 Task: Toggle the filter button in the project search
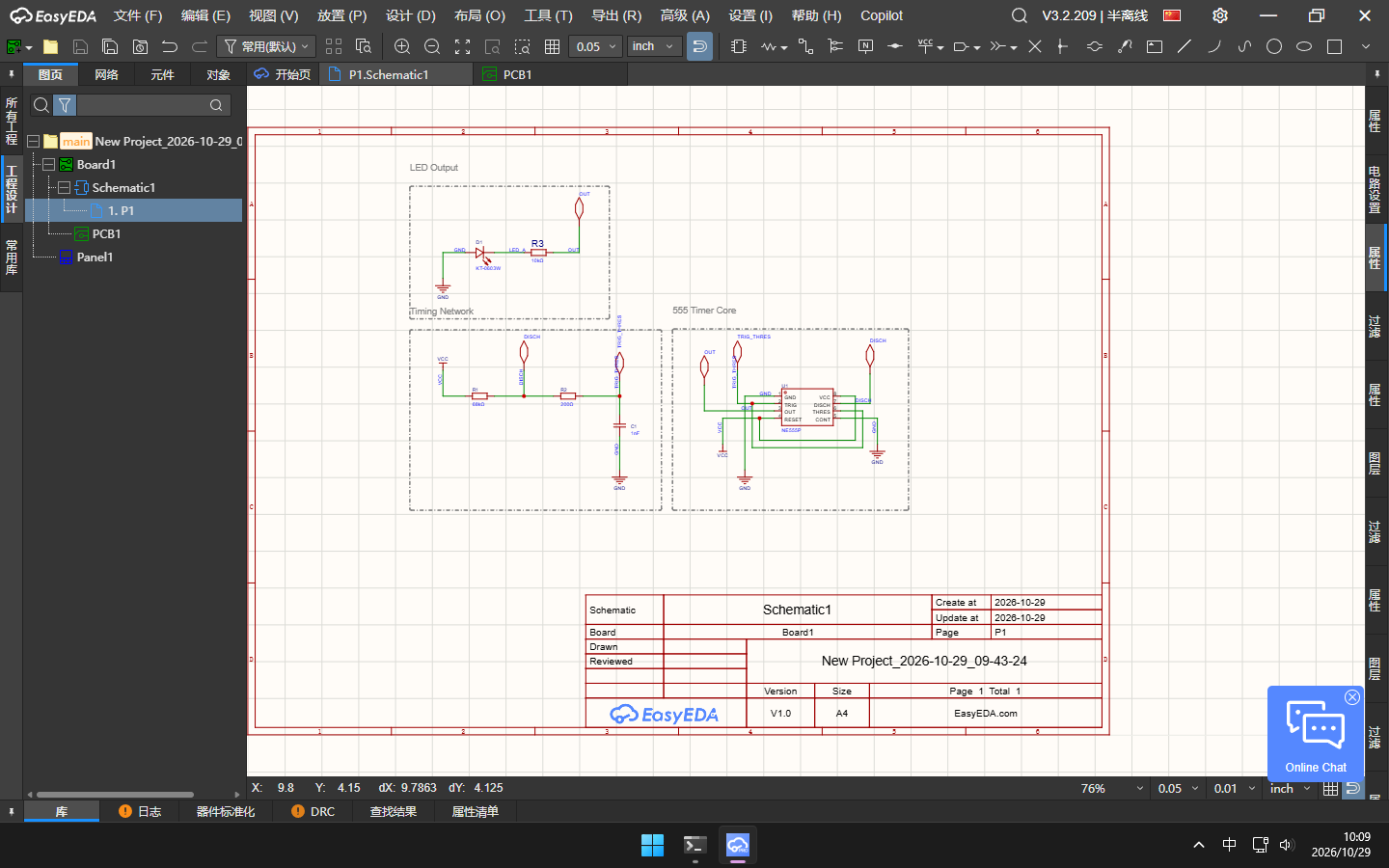coord(65,105)
